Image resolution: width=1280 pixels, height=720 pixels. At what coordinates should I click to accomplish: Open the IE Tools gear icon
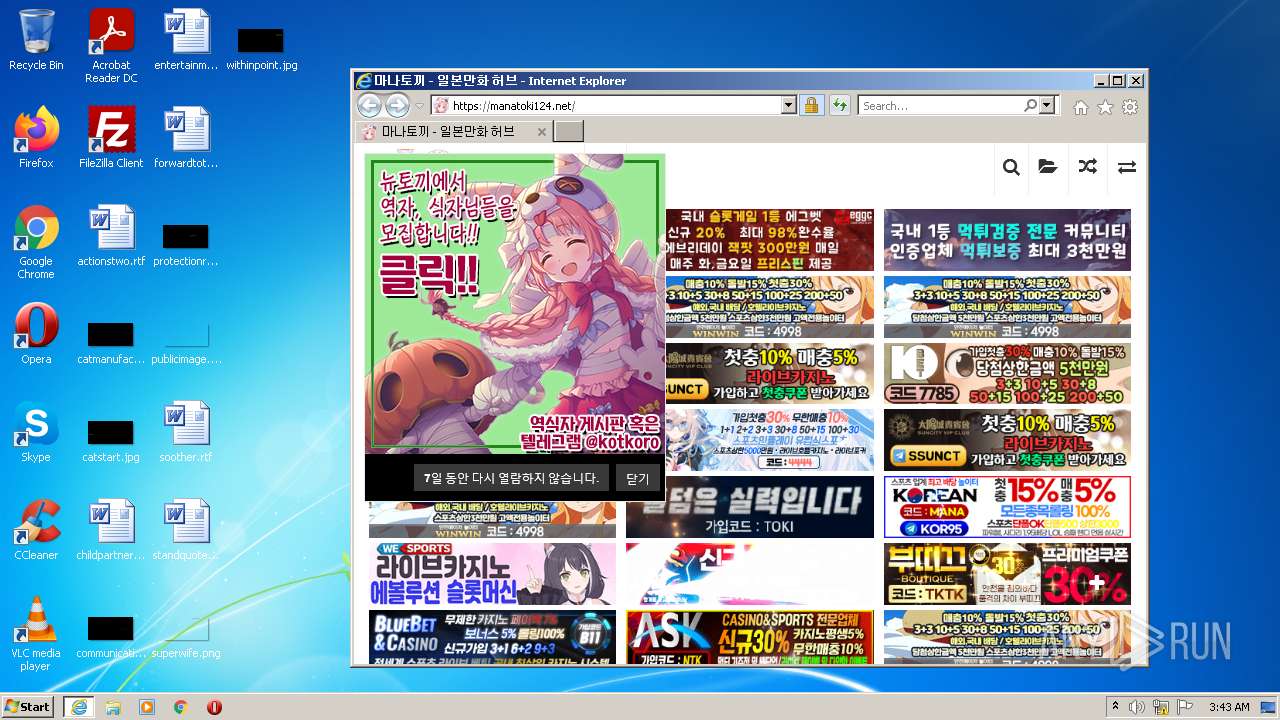tap(1130, 107)
